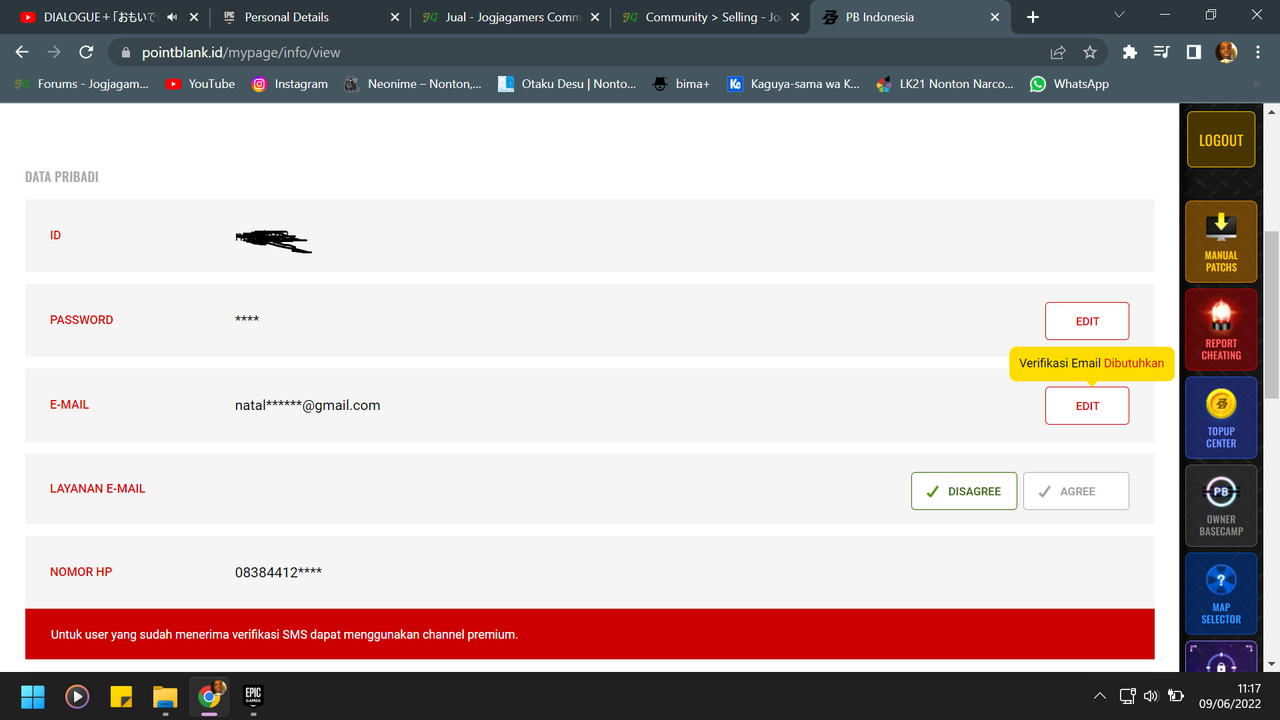This screenshot has height=720, width=1280.
Task: Click the Verifikasi Email Dibutuhkan tooltip
Action: 1091,364
